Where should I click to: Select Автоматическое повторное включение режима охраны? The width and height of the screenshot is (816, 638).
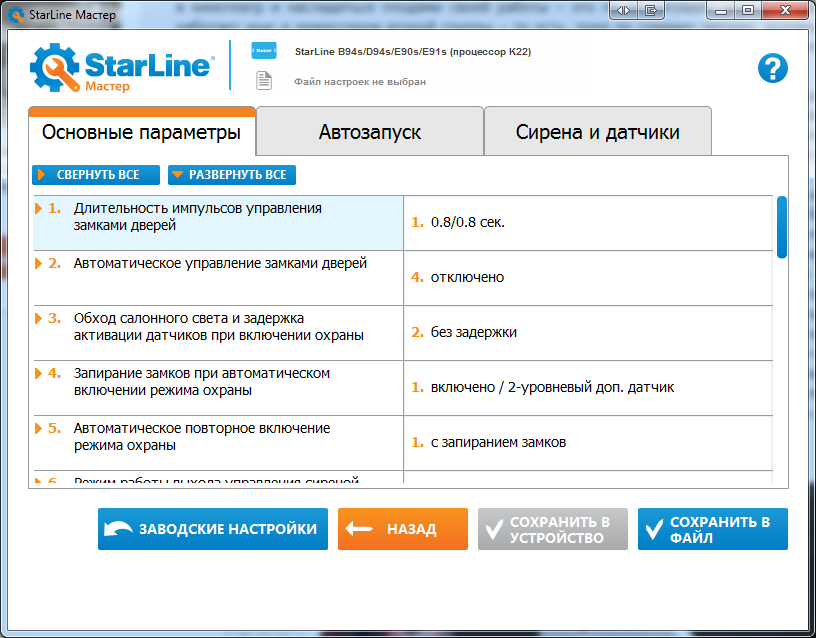[x=219, y=443]
